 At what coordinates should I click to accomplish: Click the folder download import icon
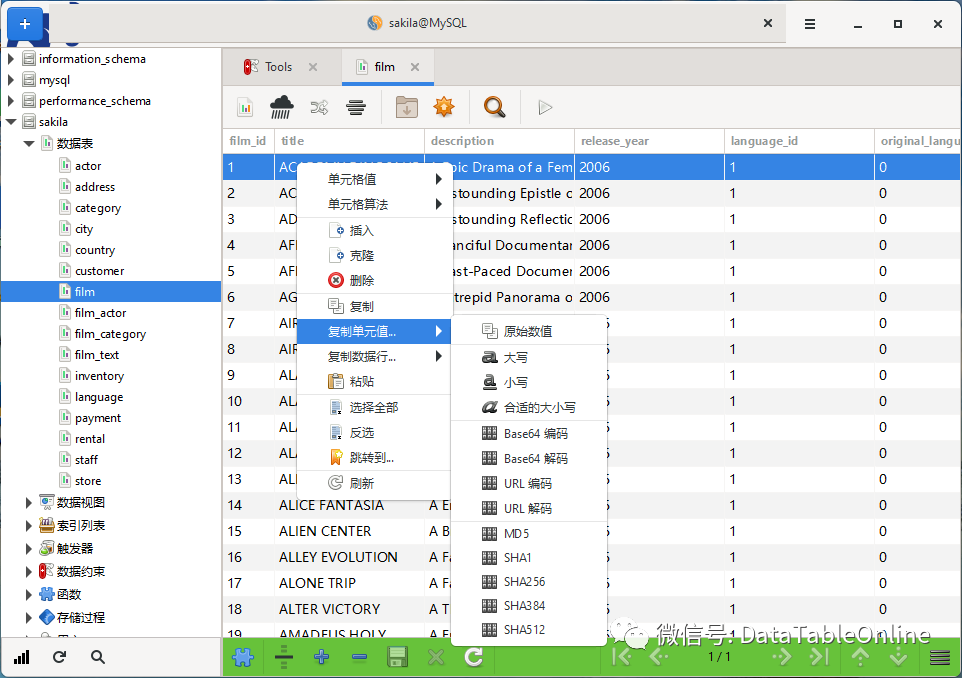click(407, 107)
